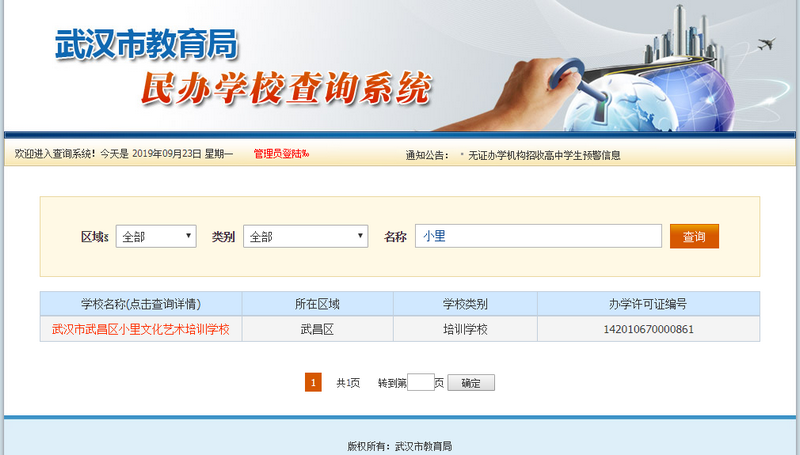Click the 民办学校查询系统 banner heading

(x=287, y=88)
